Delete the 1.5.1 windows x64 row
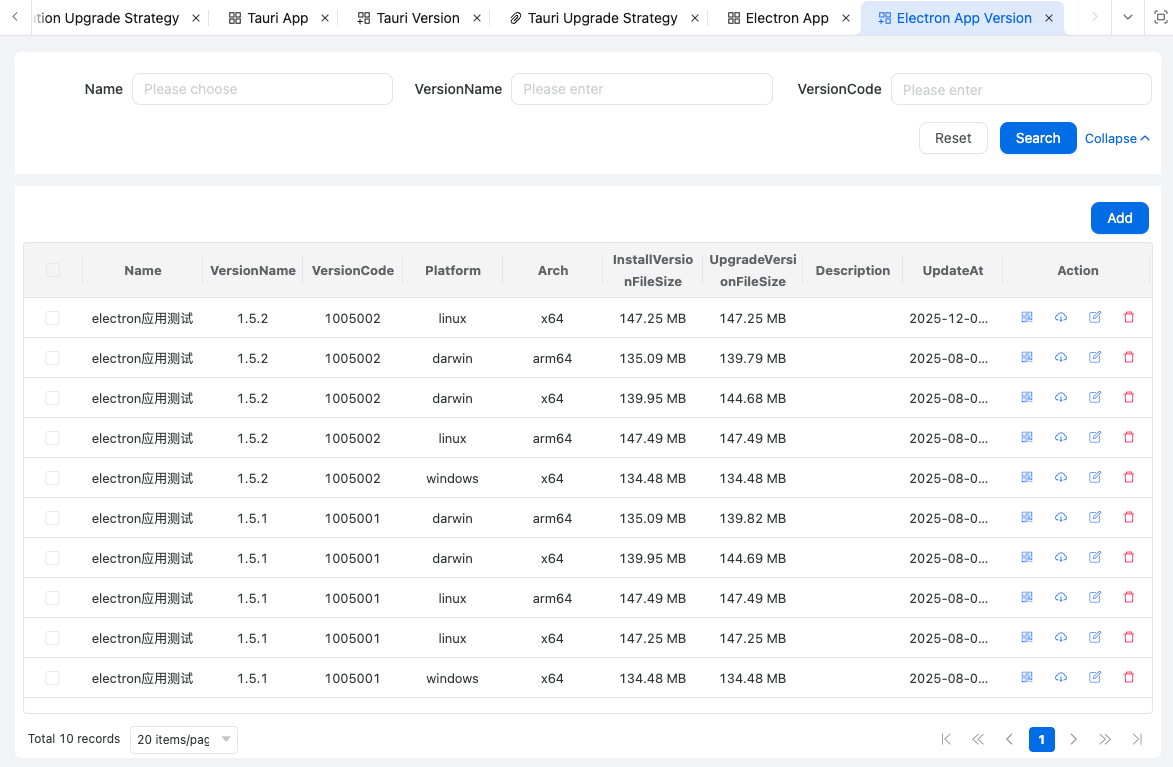Viewport: 1173px width, 767px height. click(x=1129, y=677)
